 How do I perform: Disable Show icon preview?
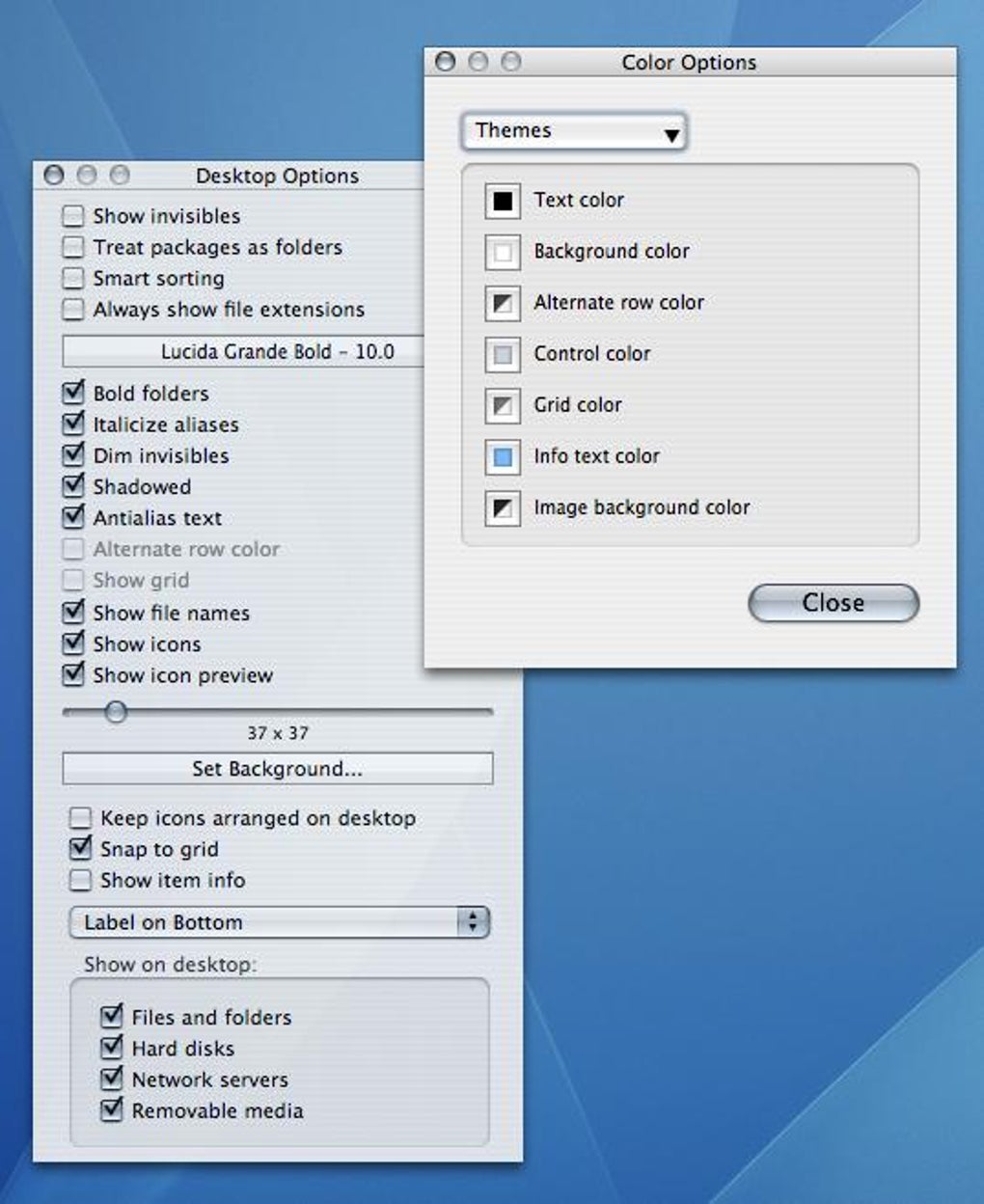[73, 674]
